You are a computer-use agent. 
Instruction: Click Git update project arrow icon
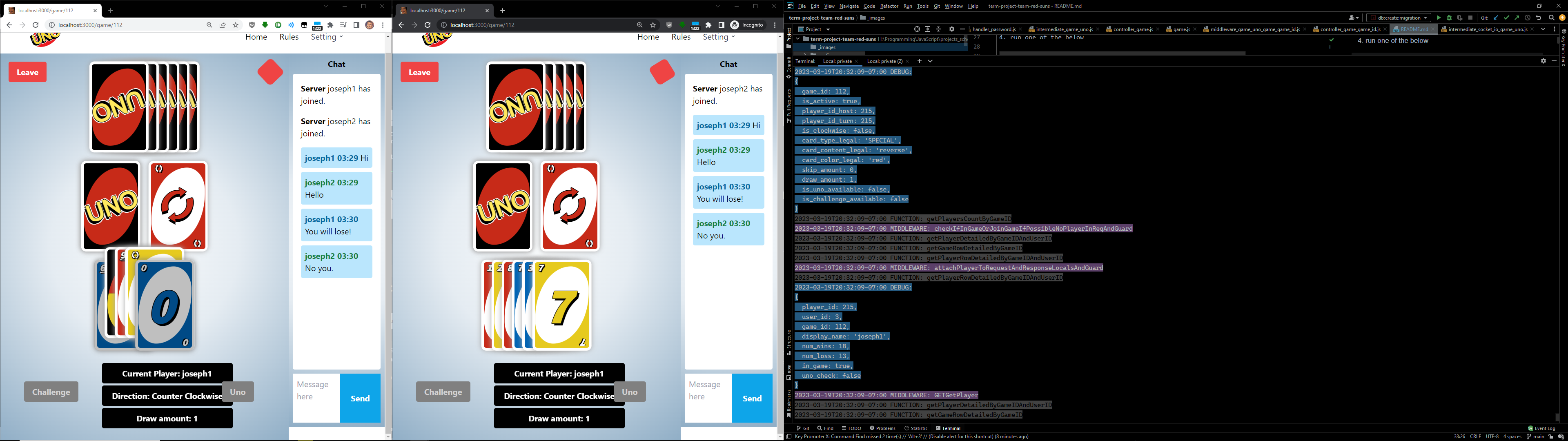(1496, 18)
